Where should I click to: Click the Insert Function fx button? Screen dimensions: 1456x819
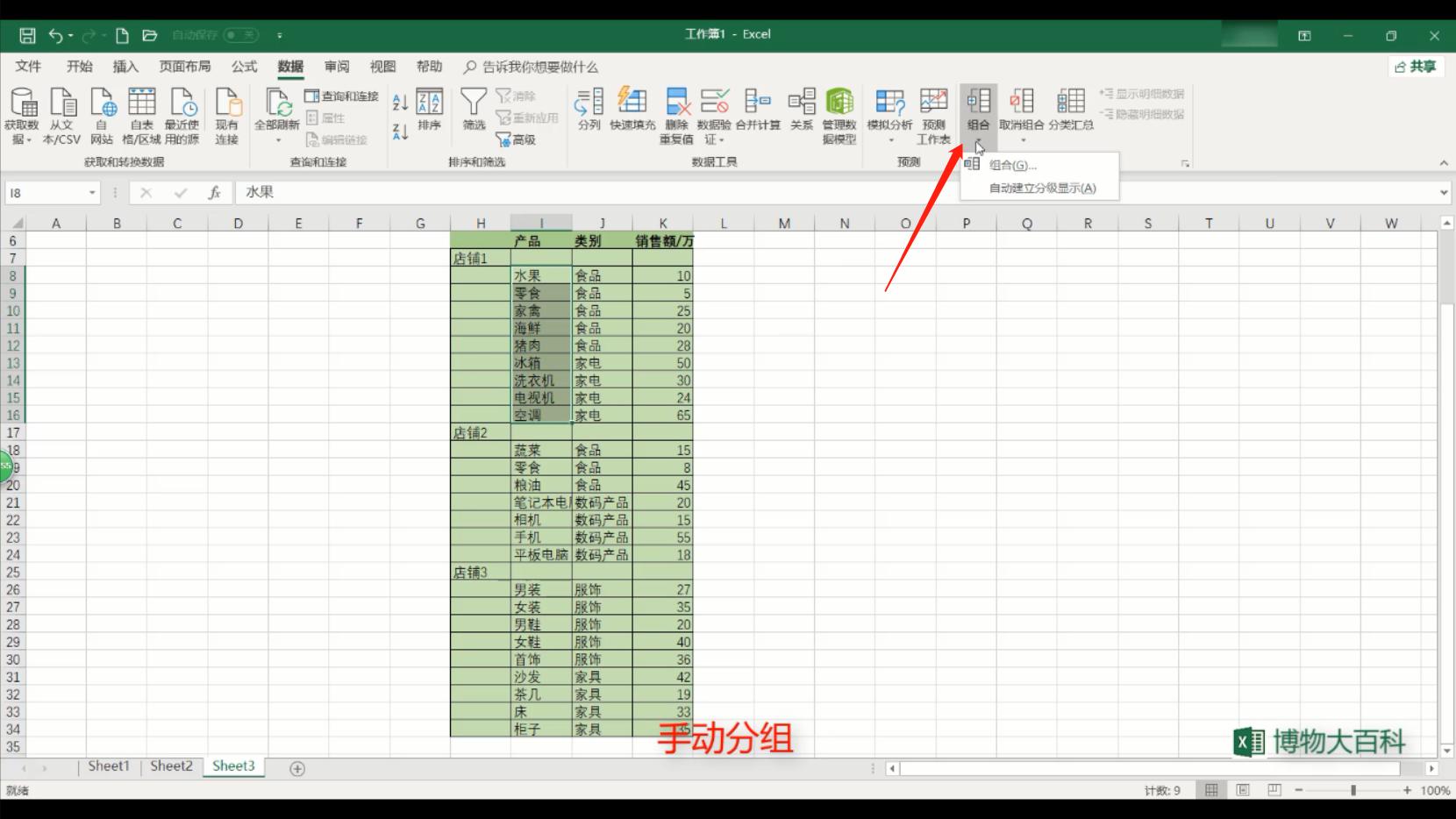pyautogui.click(x=213, y=192)
